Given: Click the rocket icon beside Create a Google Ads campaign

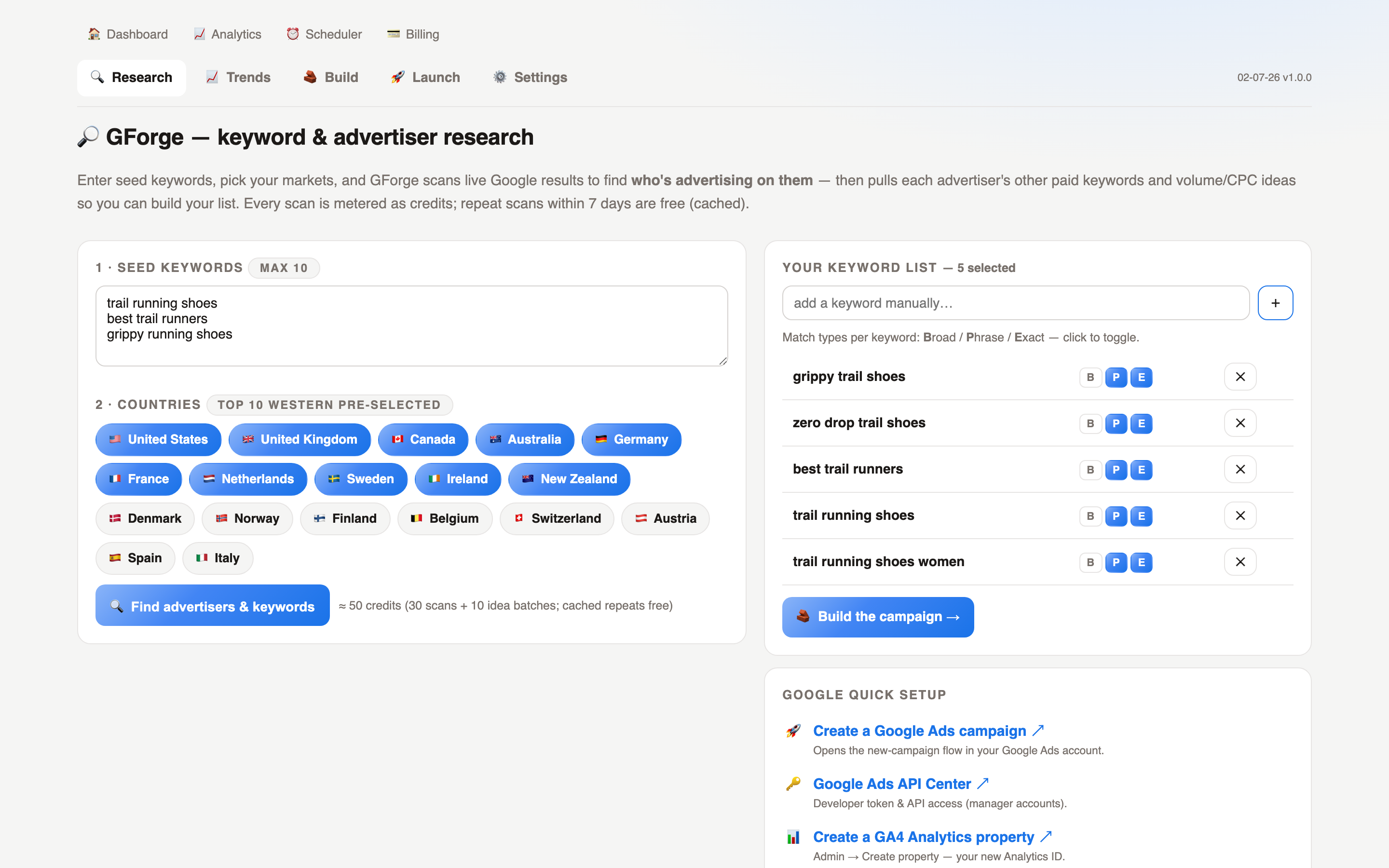Looking at the screenshot, I should [793, 732].
